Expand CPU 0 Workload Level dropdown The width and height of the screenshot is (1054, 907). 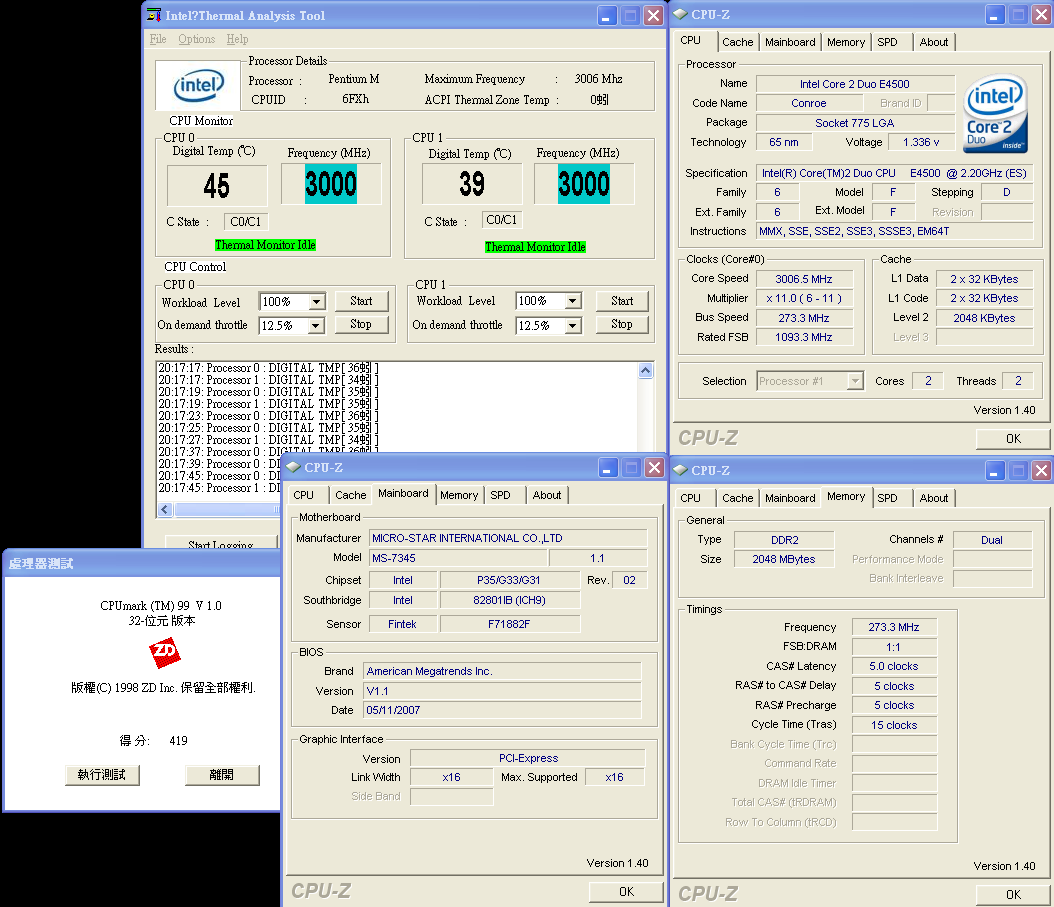pyautogui.click(x=317, y=302)
